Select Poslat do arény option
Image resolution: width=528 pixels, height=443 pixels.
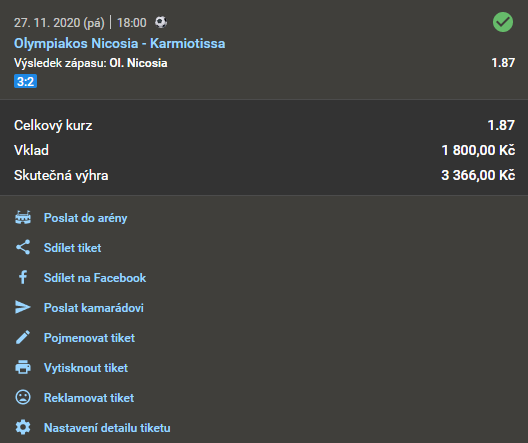click(x=86, y=218)
